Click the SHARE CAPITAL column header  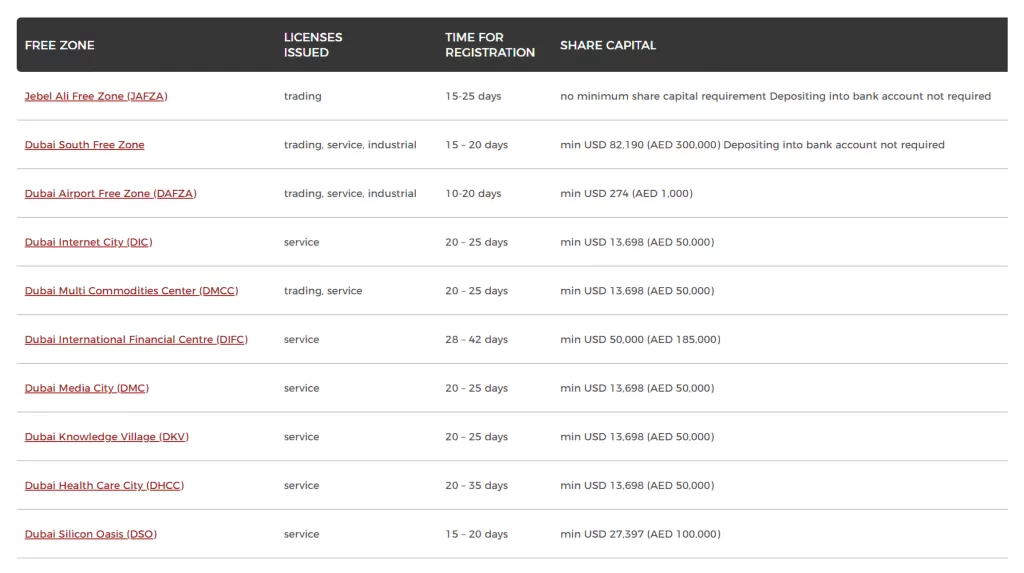608,45
